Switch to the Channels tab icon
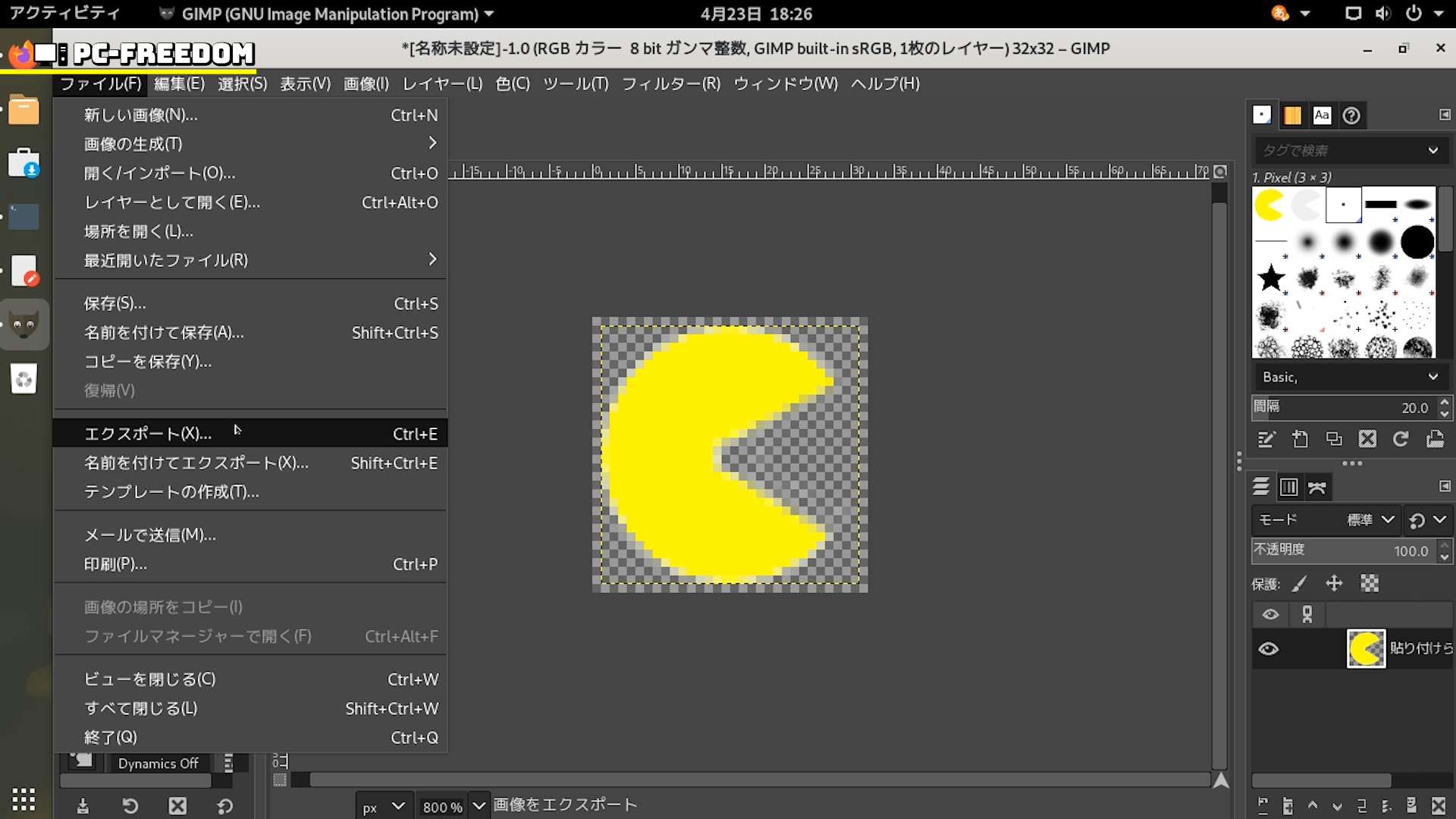1456x819 pixels. tap(1288, 487)
